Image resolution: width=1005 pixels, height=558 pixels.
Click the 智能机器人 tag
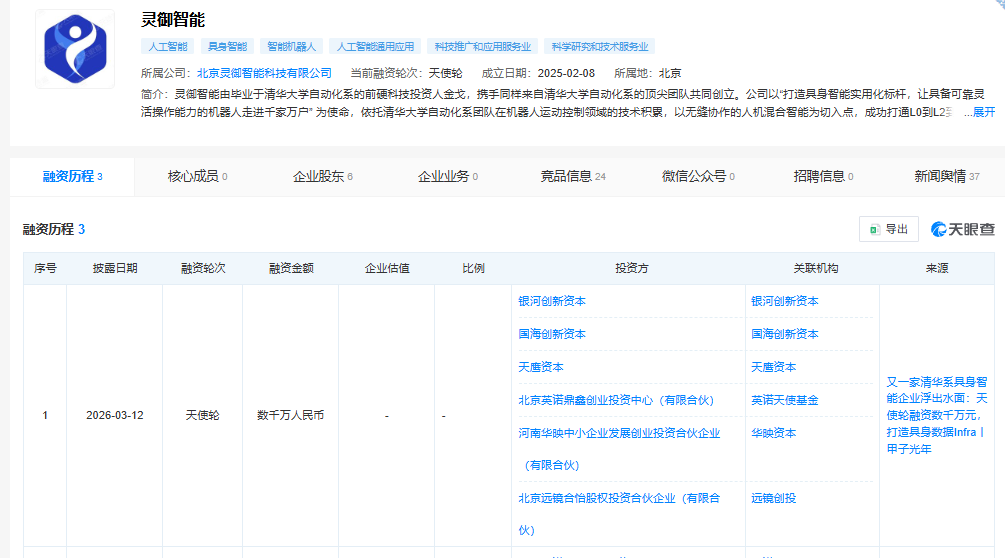click(291, 46)
